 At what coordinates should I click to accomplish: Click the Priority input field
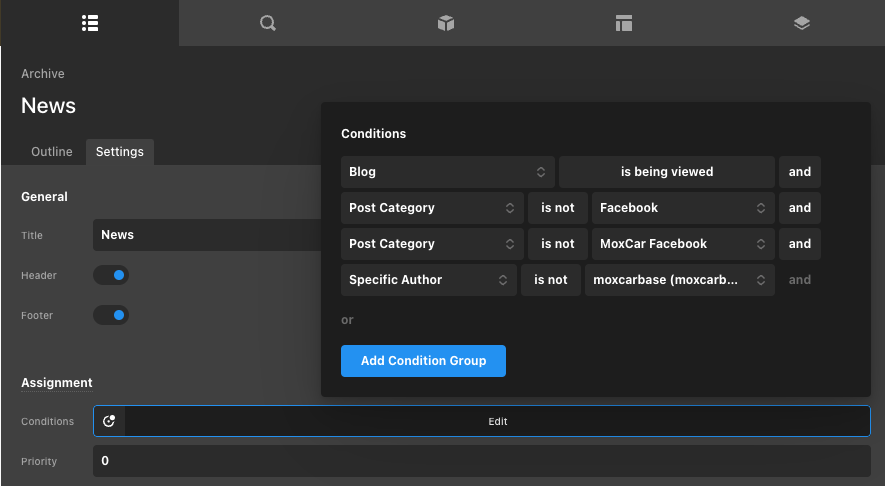(x=481, y=461)
